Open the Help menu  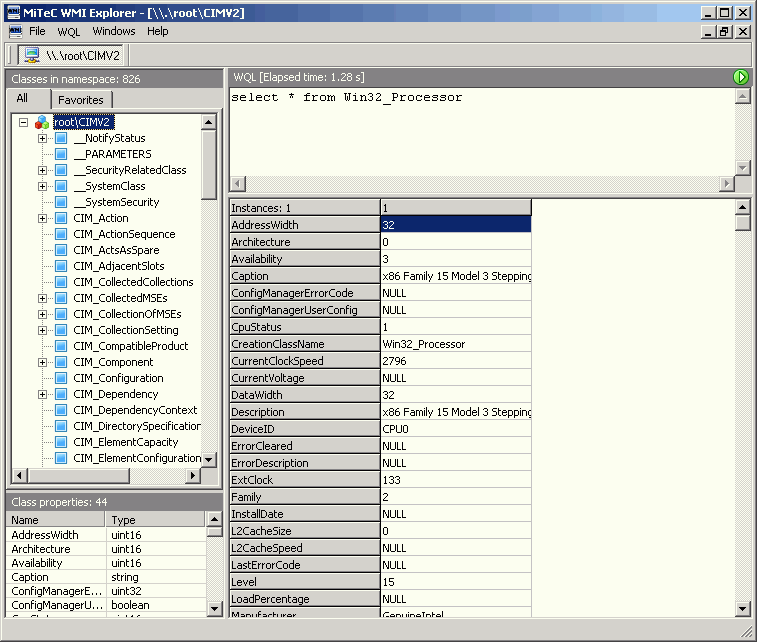pos(158,31)
